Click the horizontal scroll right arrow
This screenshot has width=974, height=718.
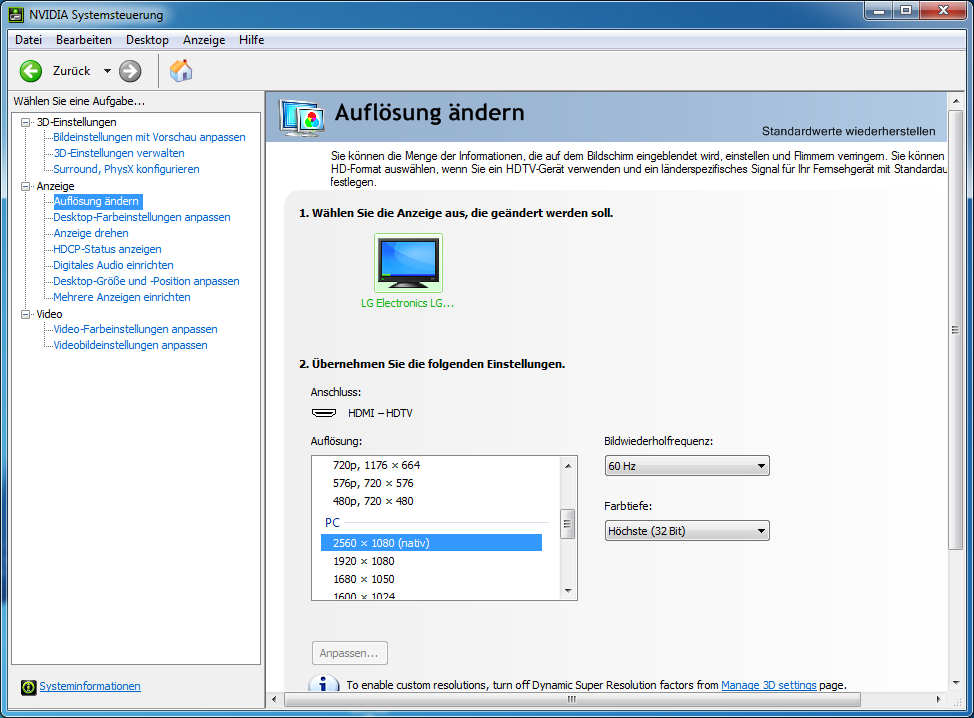pos(939,699)
